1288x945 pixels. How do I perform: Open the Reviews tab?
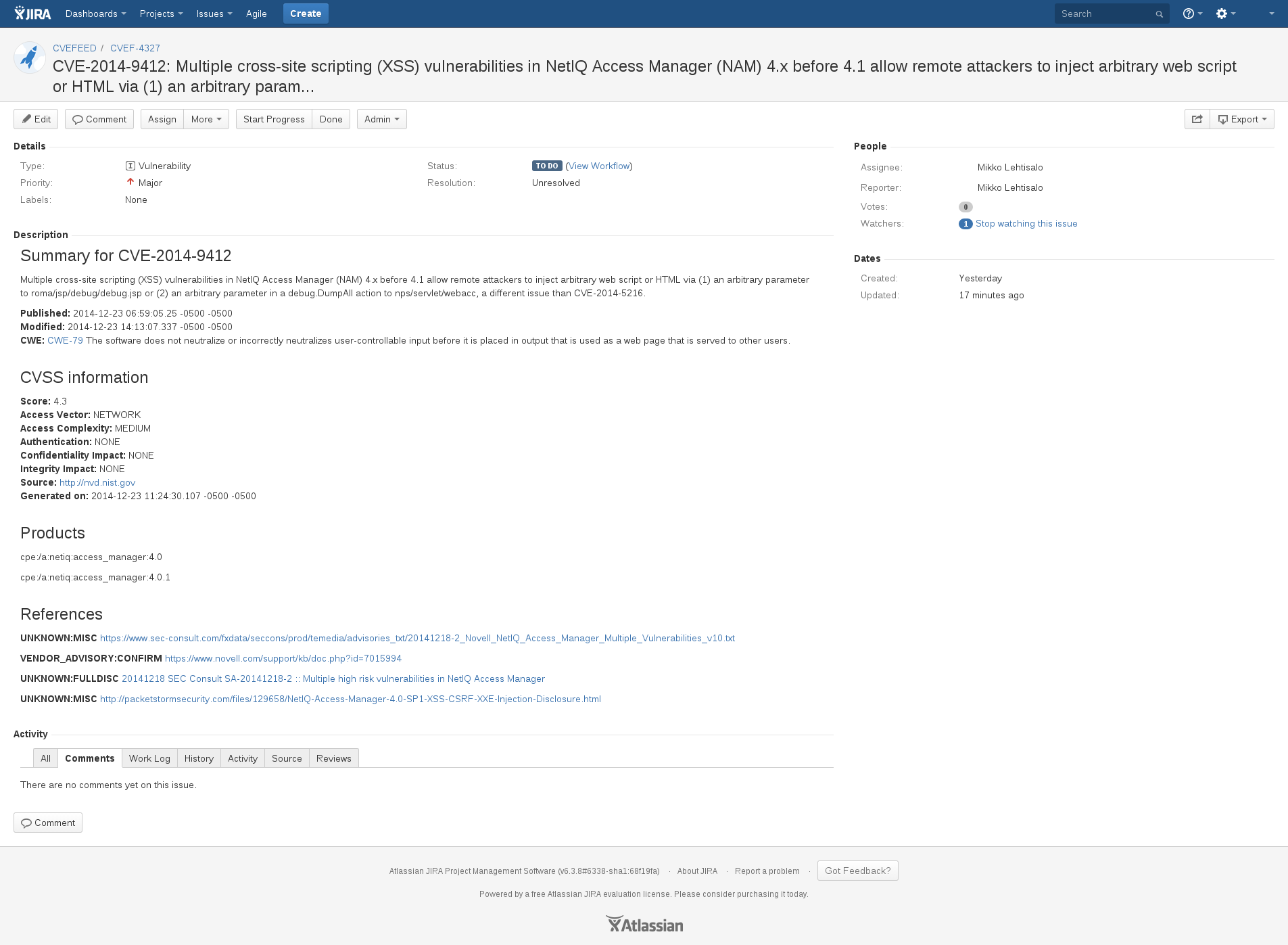(334, 758)
